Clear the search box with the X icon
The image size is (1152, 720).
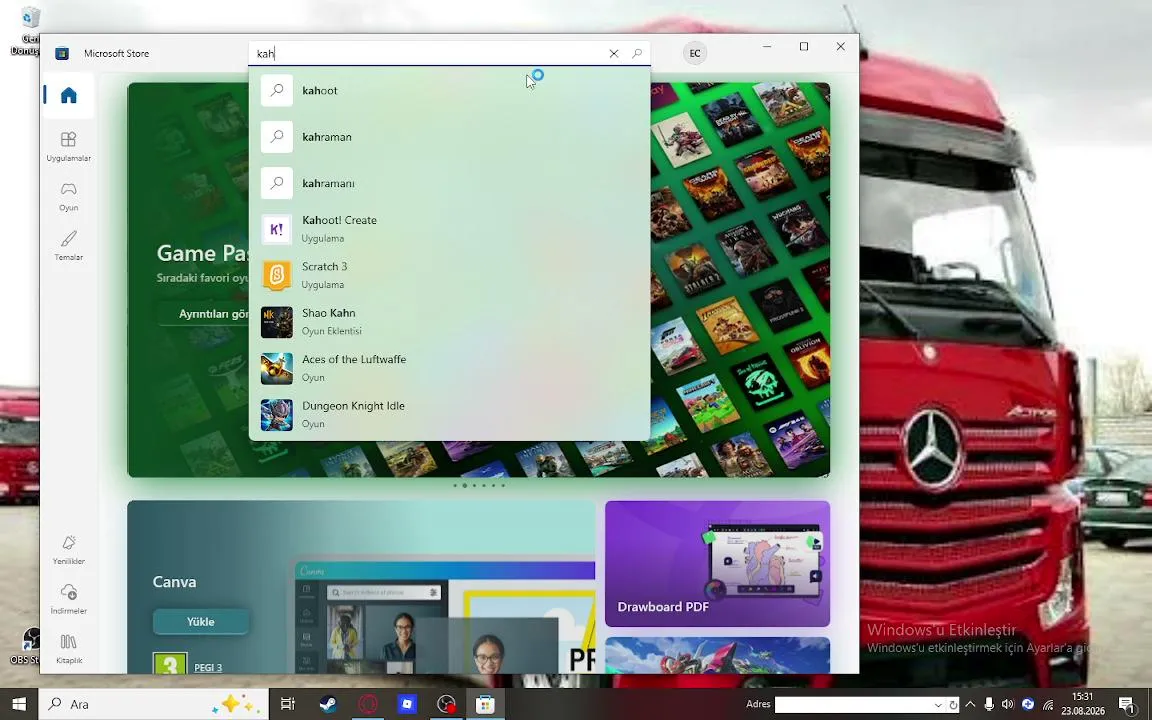point(613,54)
